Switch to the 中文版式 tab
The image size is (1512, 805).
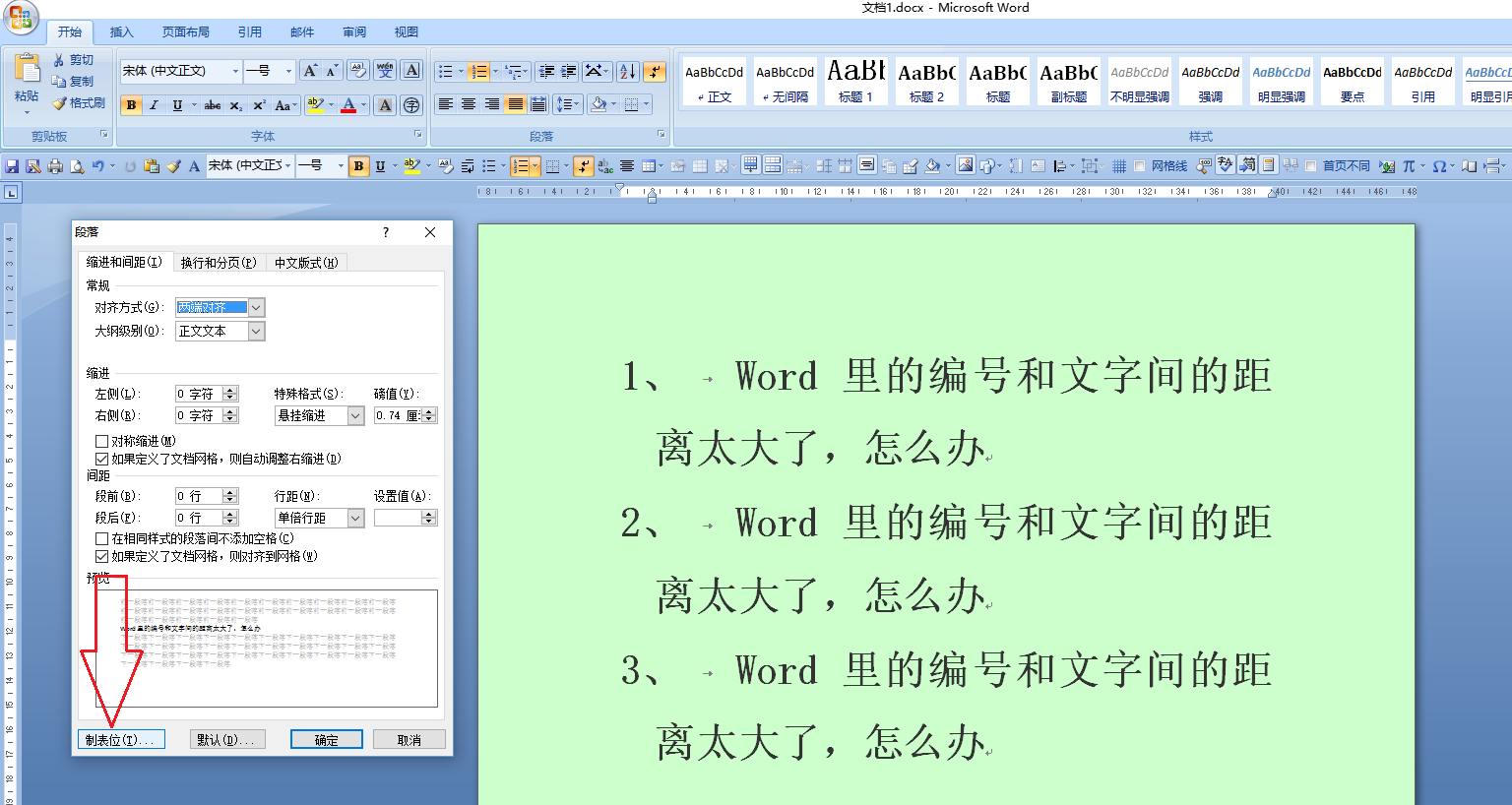(306, 263)
